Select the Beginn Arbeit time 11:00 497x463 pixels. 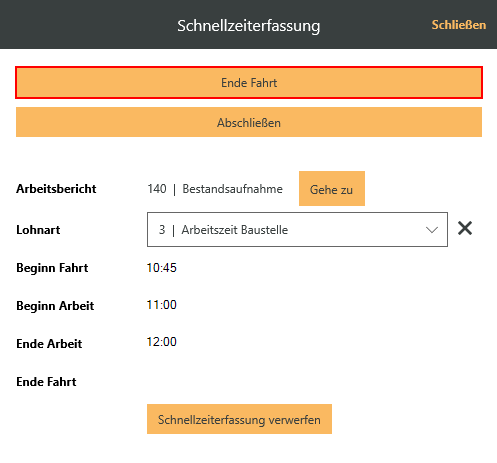pyautogui.click(x=162, y=305)
